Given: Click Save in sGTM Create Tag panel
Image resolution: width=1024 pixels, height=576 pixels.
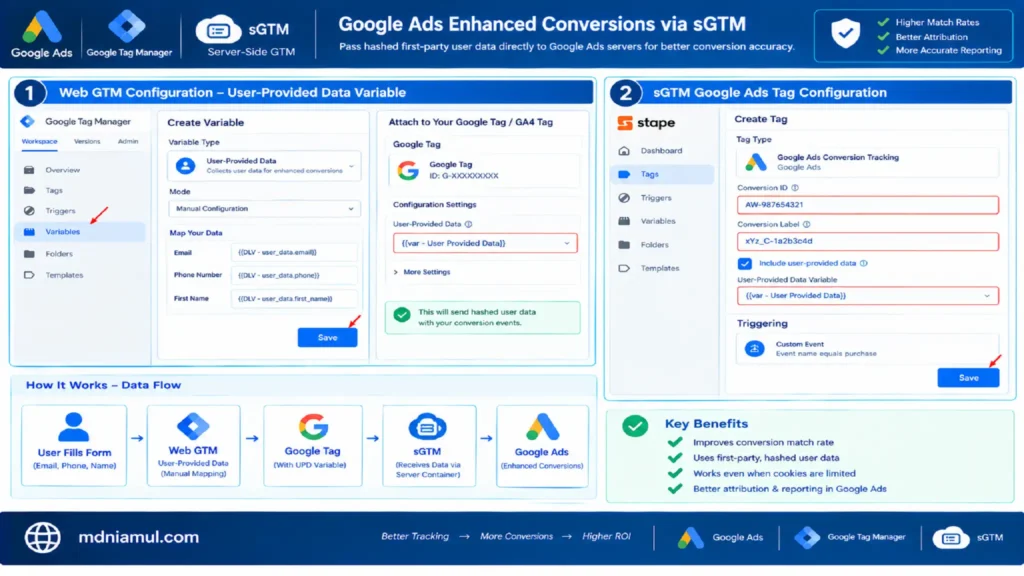Looking at the screenshot, I should point(968,378).
